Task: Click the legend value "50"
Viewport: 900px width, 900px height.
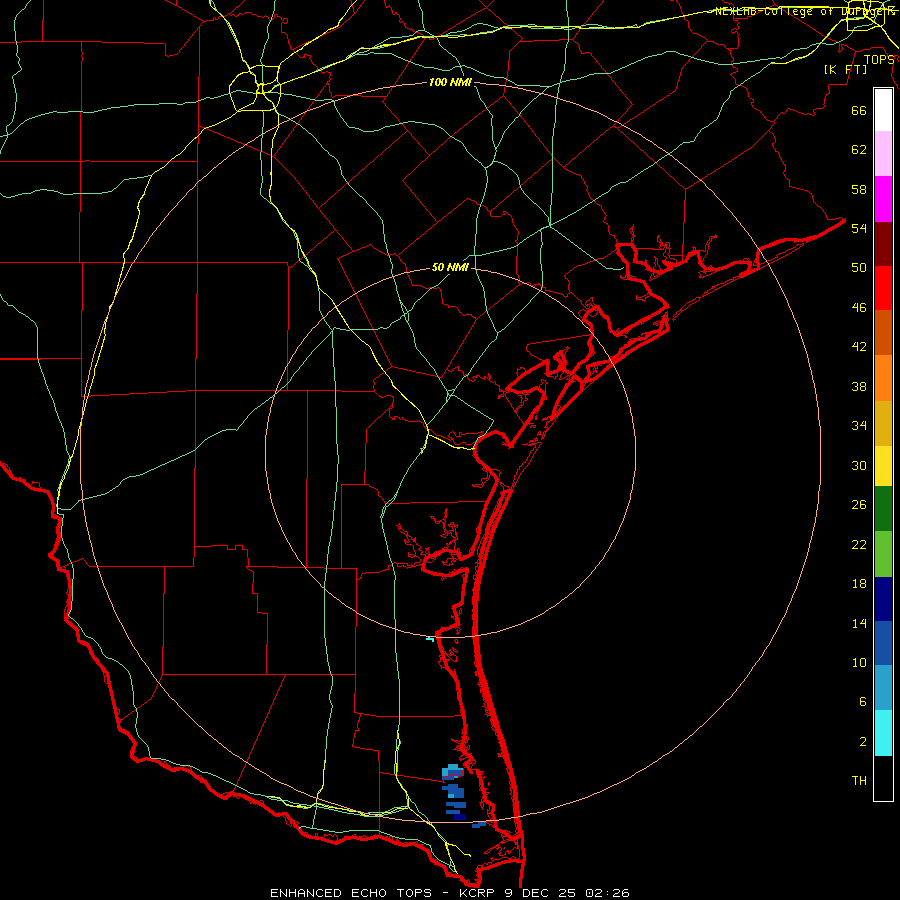Action: pos(859,268)
